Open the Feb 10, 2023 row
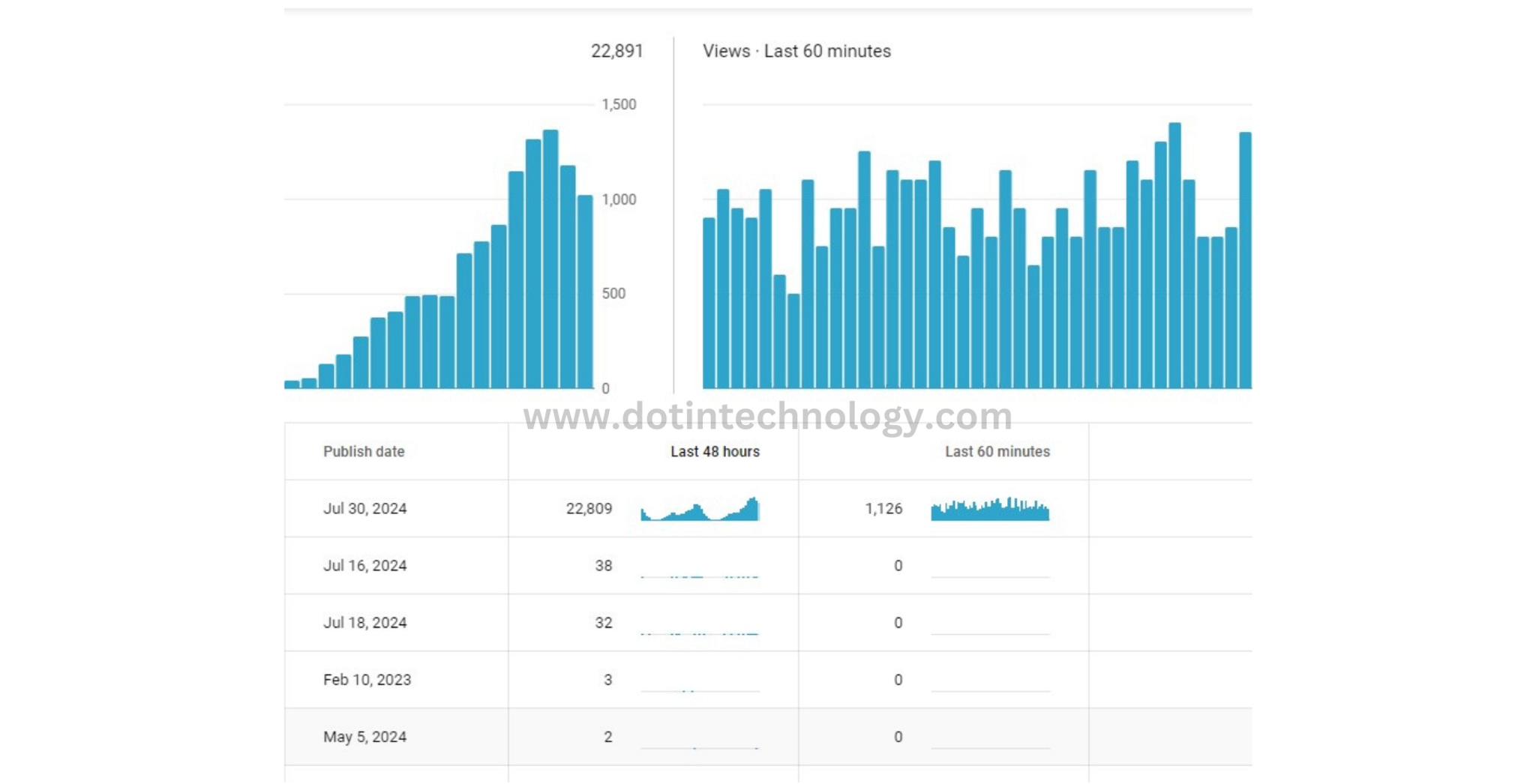Viewport: 1536px width, 784px height. (x=768, y=679)
